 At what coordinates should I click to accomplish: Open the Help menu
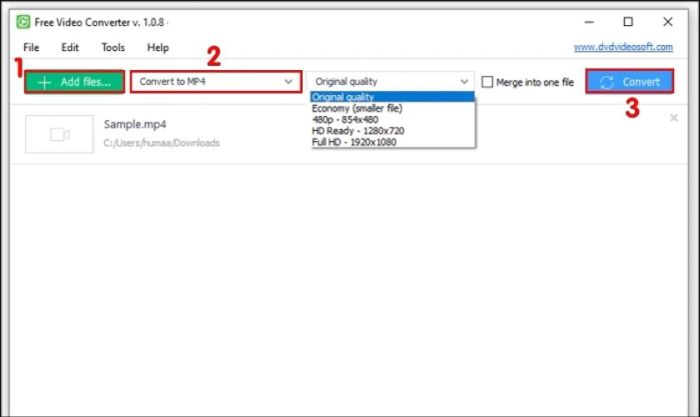(x=158, y=47)
